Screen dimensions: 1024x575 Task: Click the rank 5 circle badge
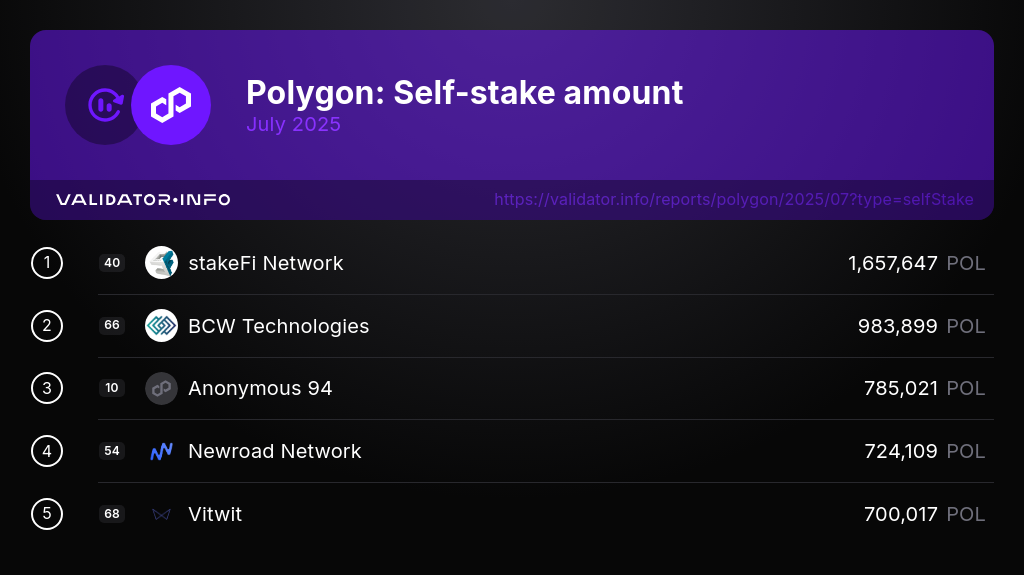coord(47,514)
